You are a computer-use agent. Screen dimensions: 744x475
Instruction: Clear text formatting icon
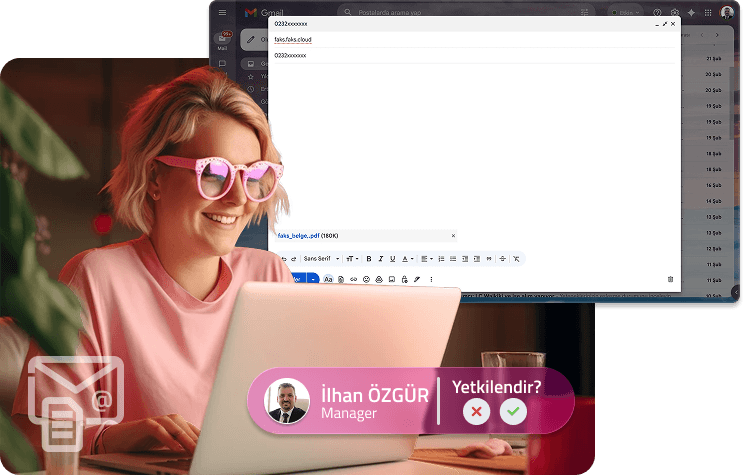pos(516,259)
